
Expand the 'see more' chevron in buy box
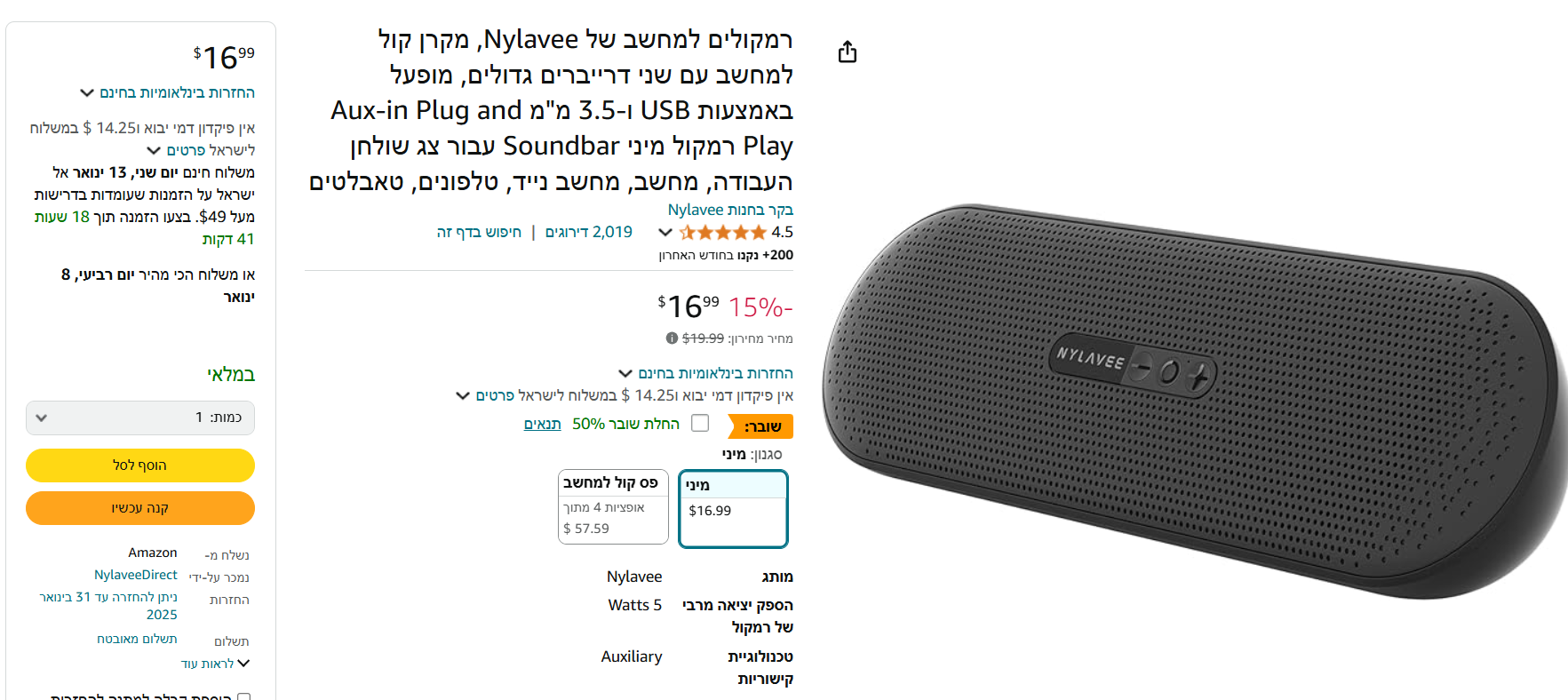(243, 664)
